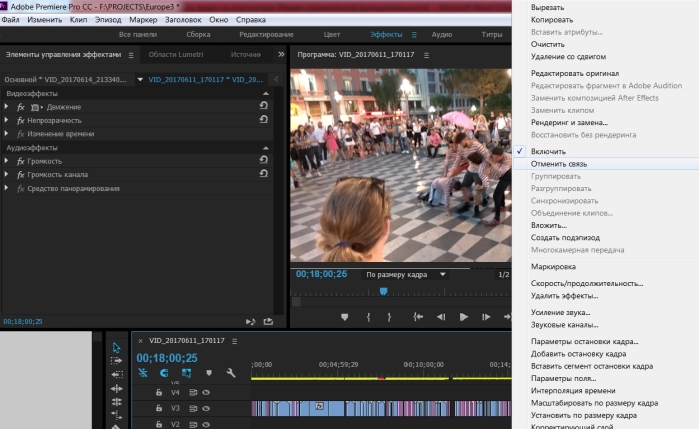Switch to Цвет workspace
The image size is (699, 429).
tap(332, 34)
